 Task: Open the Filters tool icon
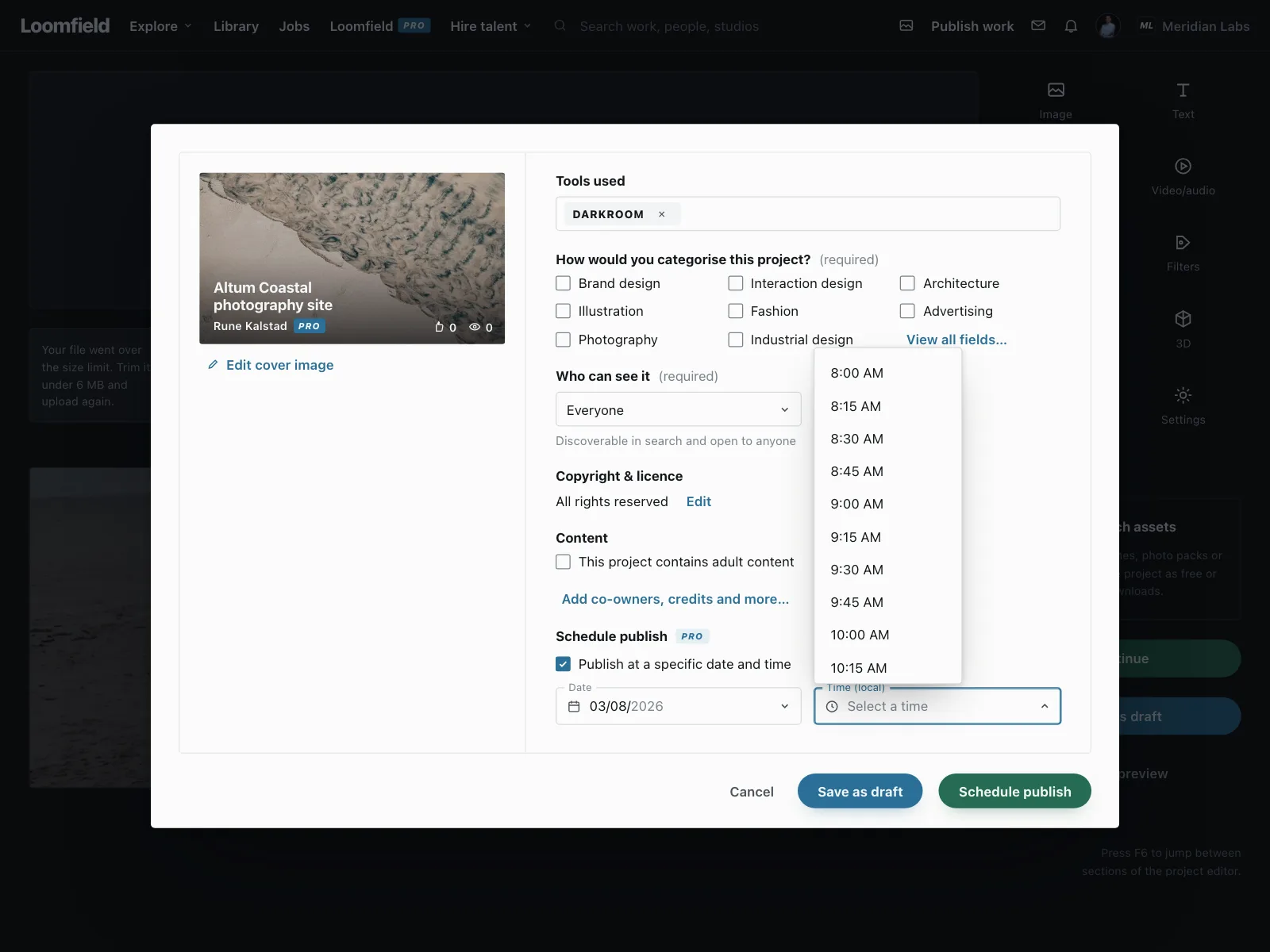(x=1183, y=243)
